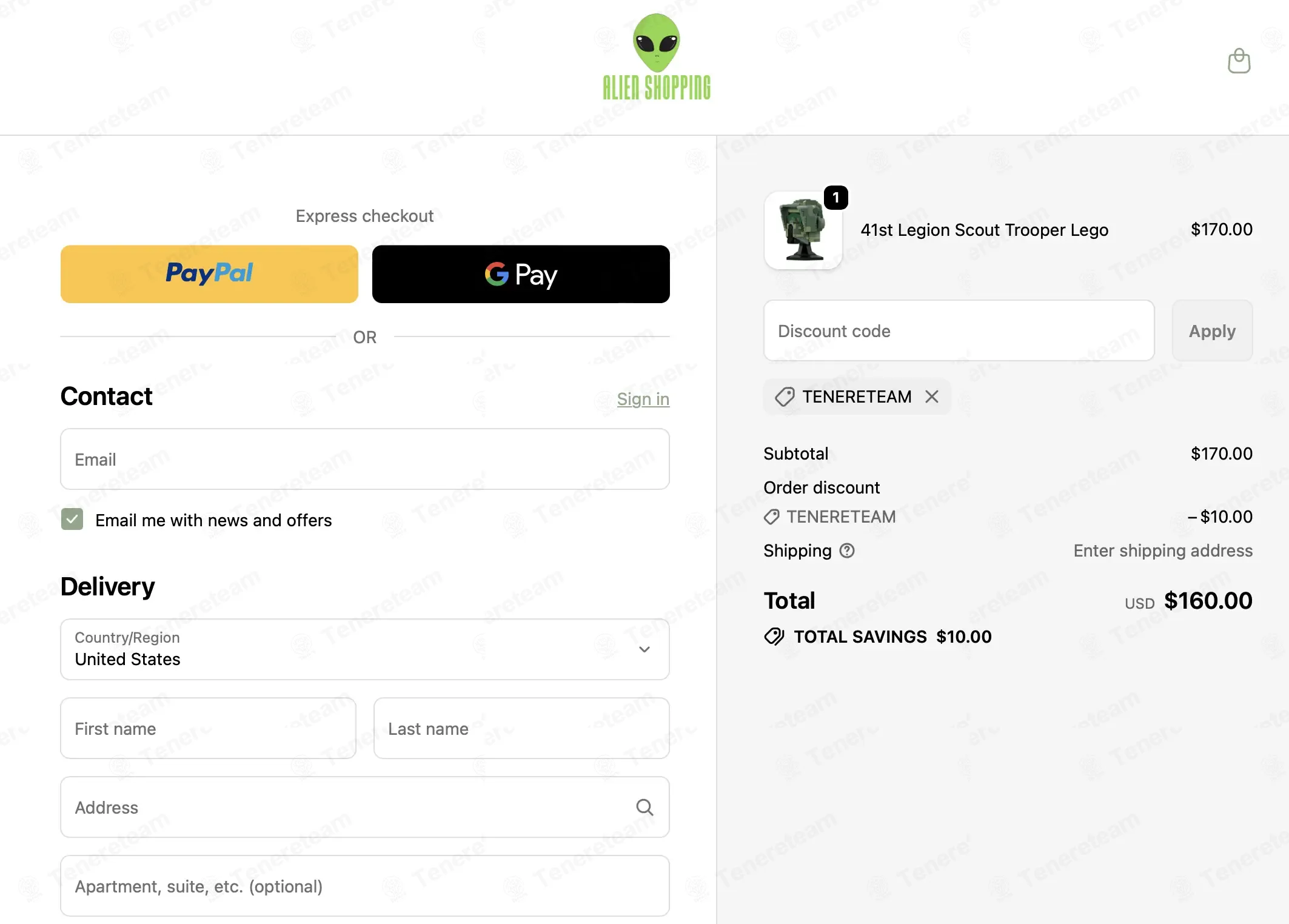
Task: Focus the Discount code field
Action: pos(959,330)
